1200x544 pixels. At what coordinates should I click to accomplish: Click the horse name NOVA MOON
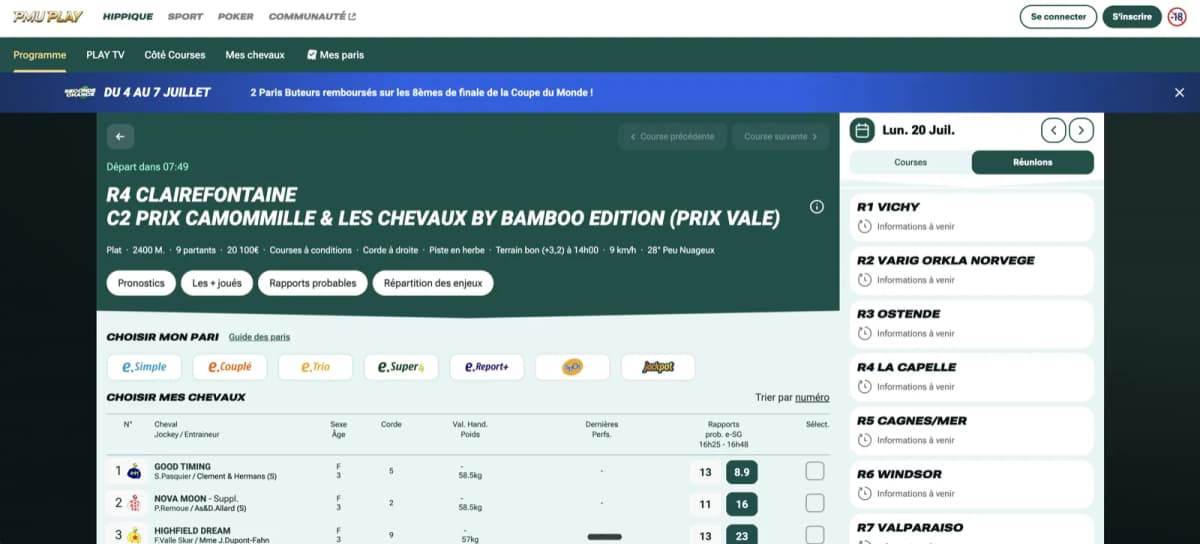point(181,498)
